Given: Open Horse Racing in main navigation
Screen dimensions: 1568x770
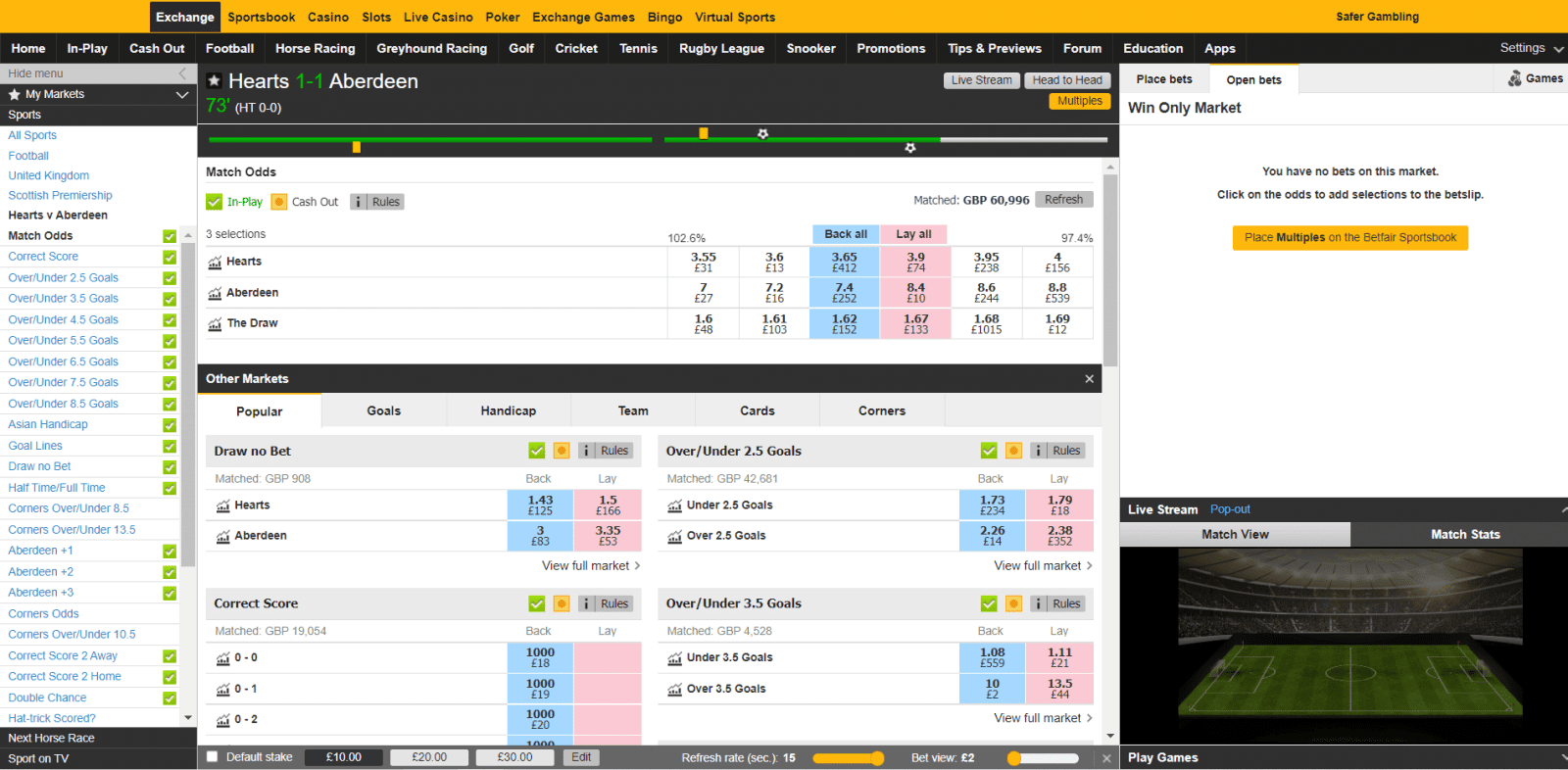Looking at the screenshot, I should pyautogui.click(x=316, y=48).
